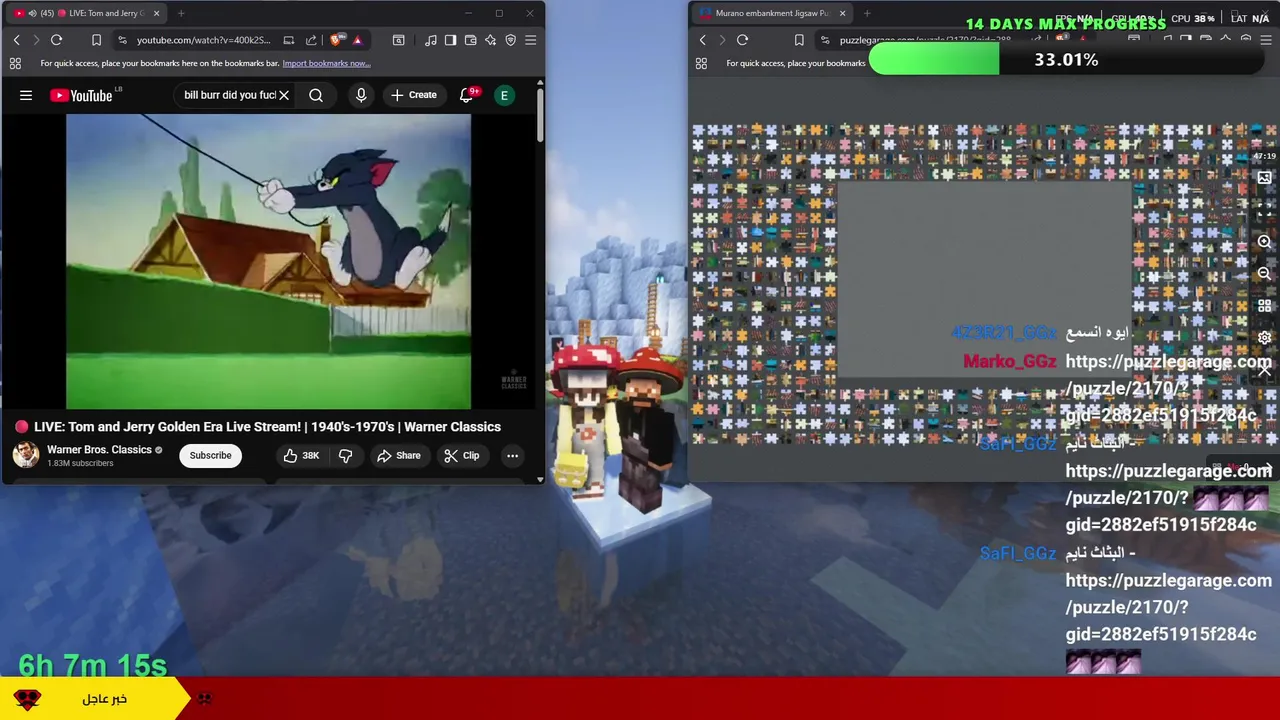Select the LIVE: Tom and Jerry tab
The image size is (1280, 720).
88,13
